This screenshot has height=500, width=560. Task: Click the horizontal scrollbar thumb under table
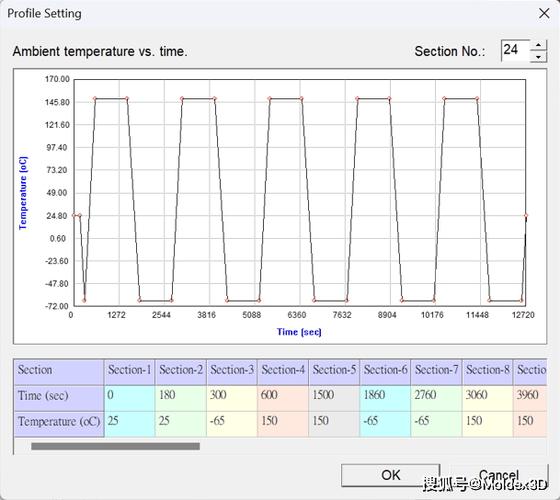(115, 446)
